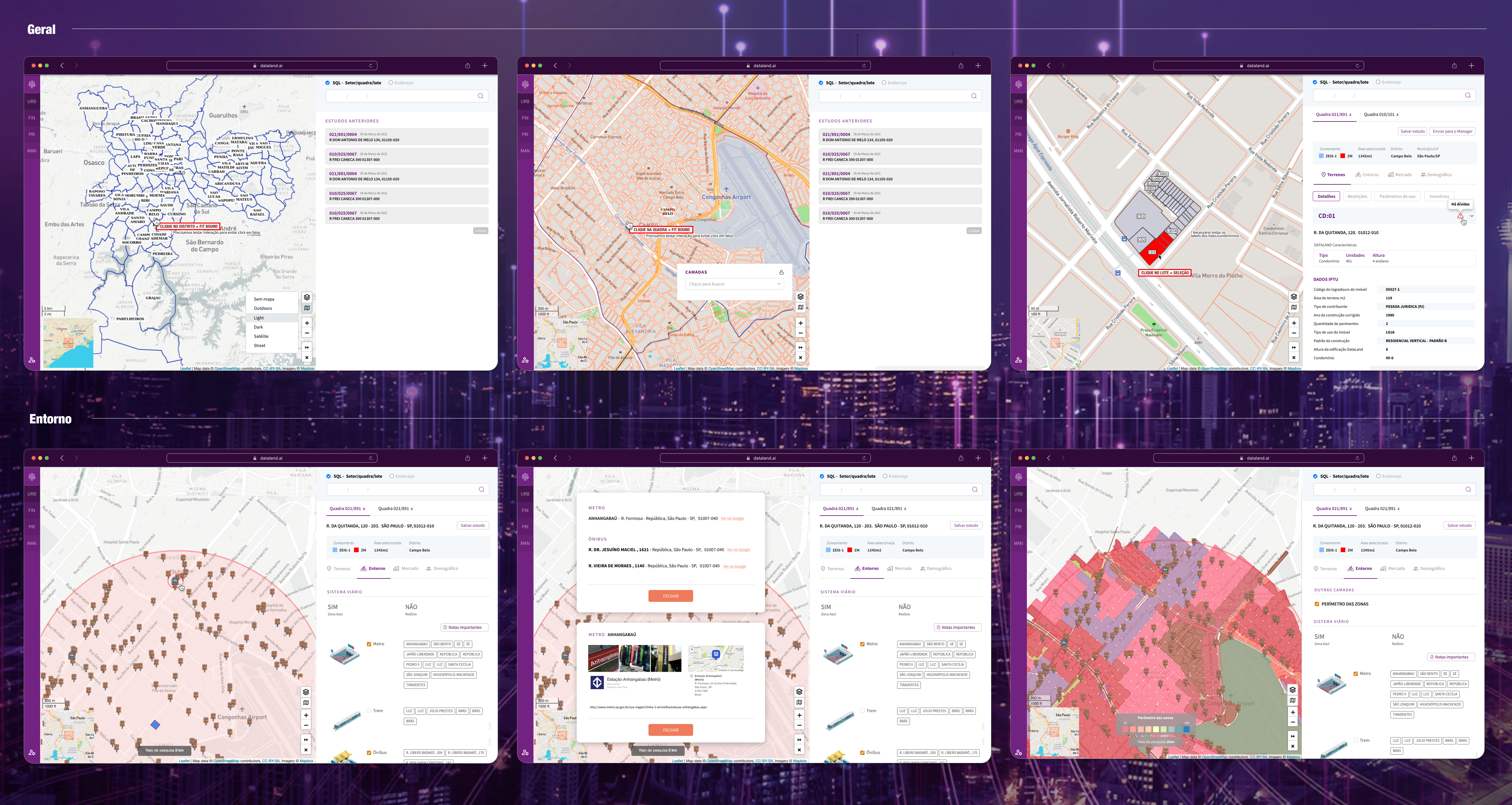Click ZEIS-1 blue swatch in CD:01 window
This screenshot has width=1512, height=805.
click(1321, 156)
